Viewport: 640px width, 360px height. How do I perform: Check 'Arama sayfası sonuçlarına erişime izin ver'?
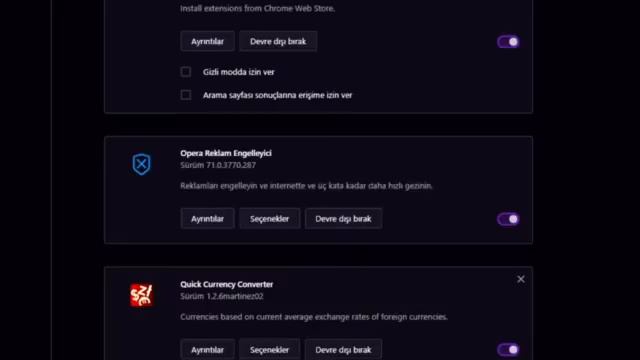(x=186, y=95)
